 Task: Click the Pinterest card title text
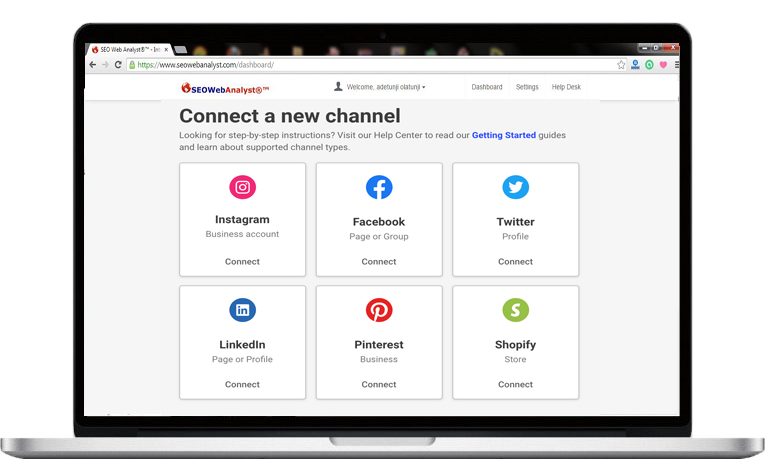coord(379,345)
